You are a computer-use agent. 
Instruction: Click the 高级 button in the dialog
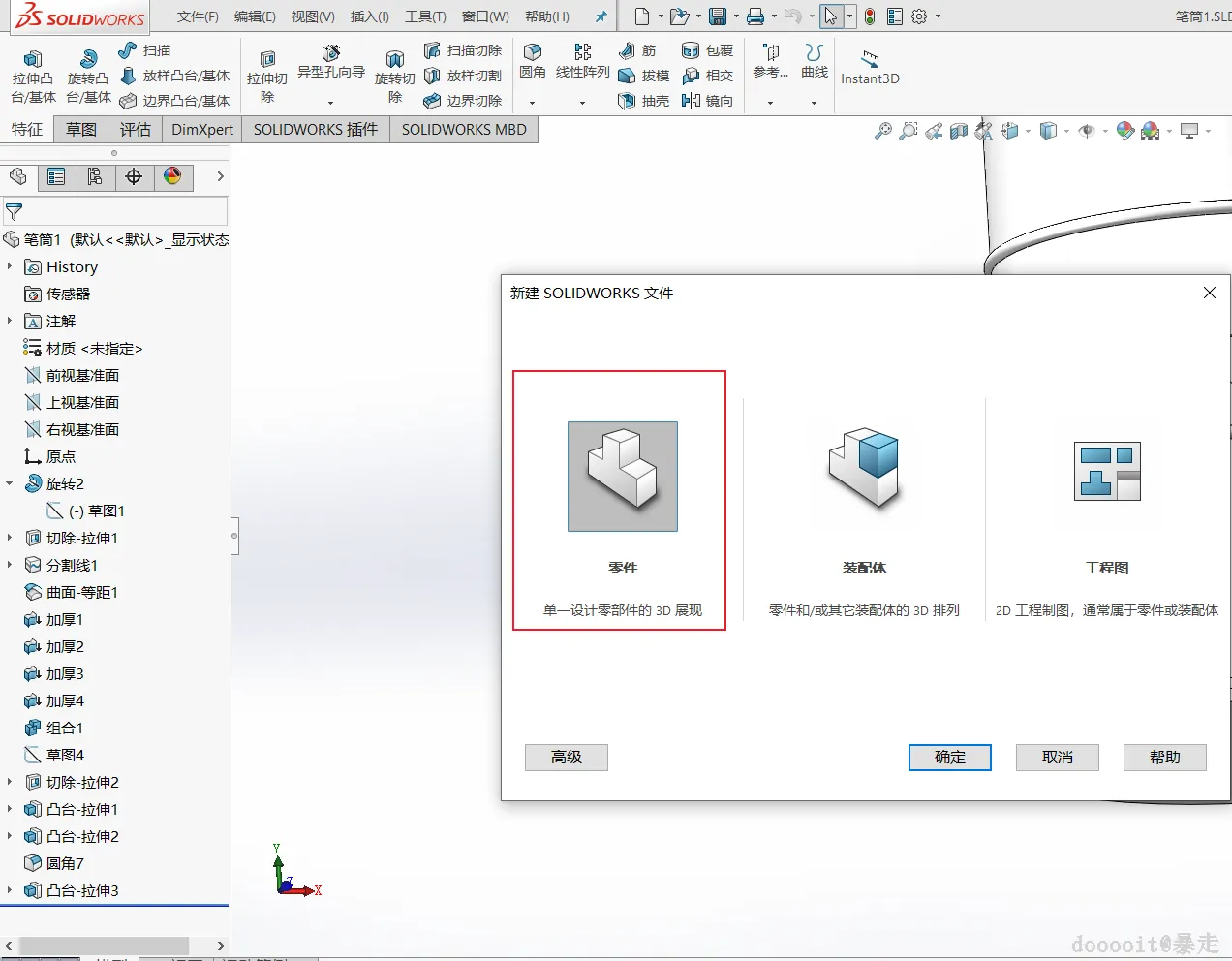pyautogui.click(x=566, y=757)
